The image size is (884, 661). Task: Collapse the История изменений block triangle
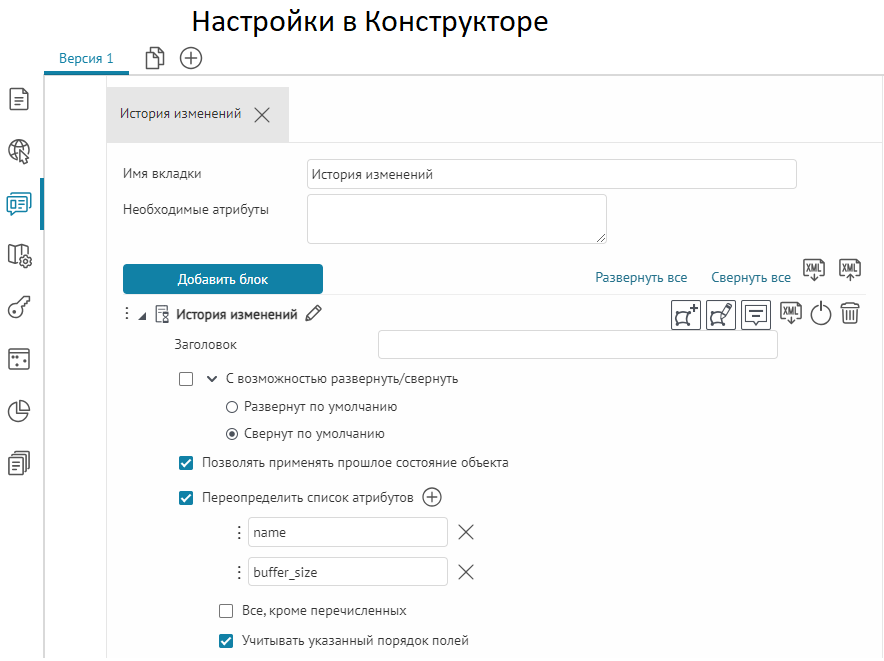click(x=142, y=316)
